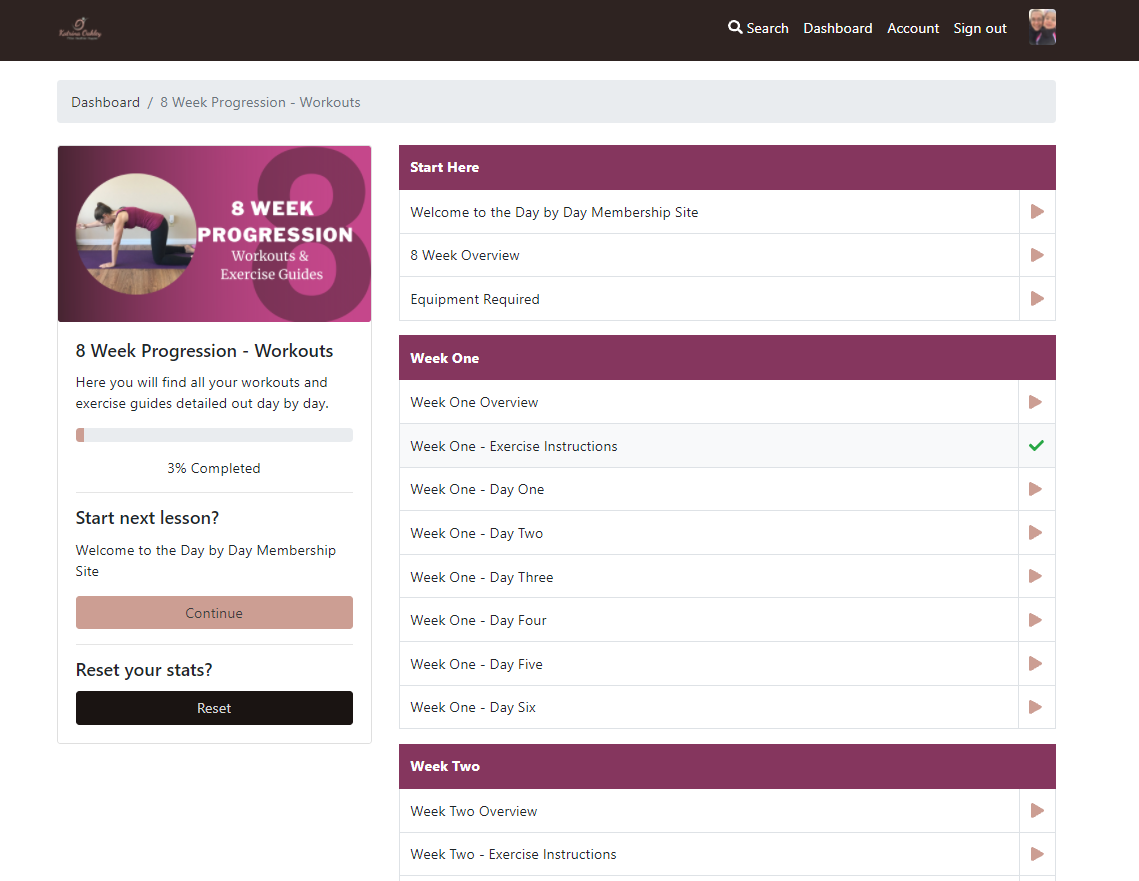Go to Account in the top navigation
Viewport: 1139px width, 881px height.
coord(913,28)
